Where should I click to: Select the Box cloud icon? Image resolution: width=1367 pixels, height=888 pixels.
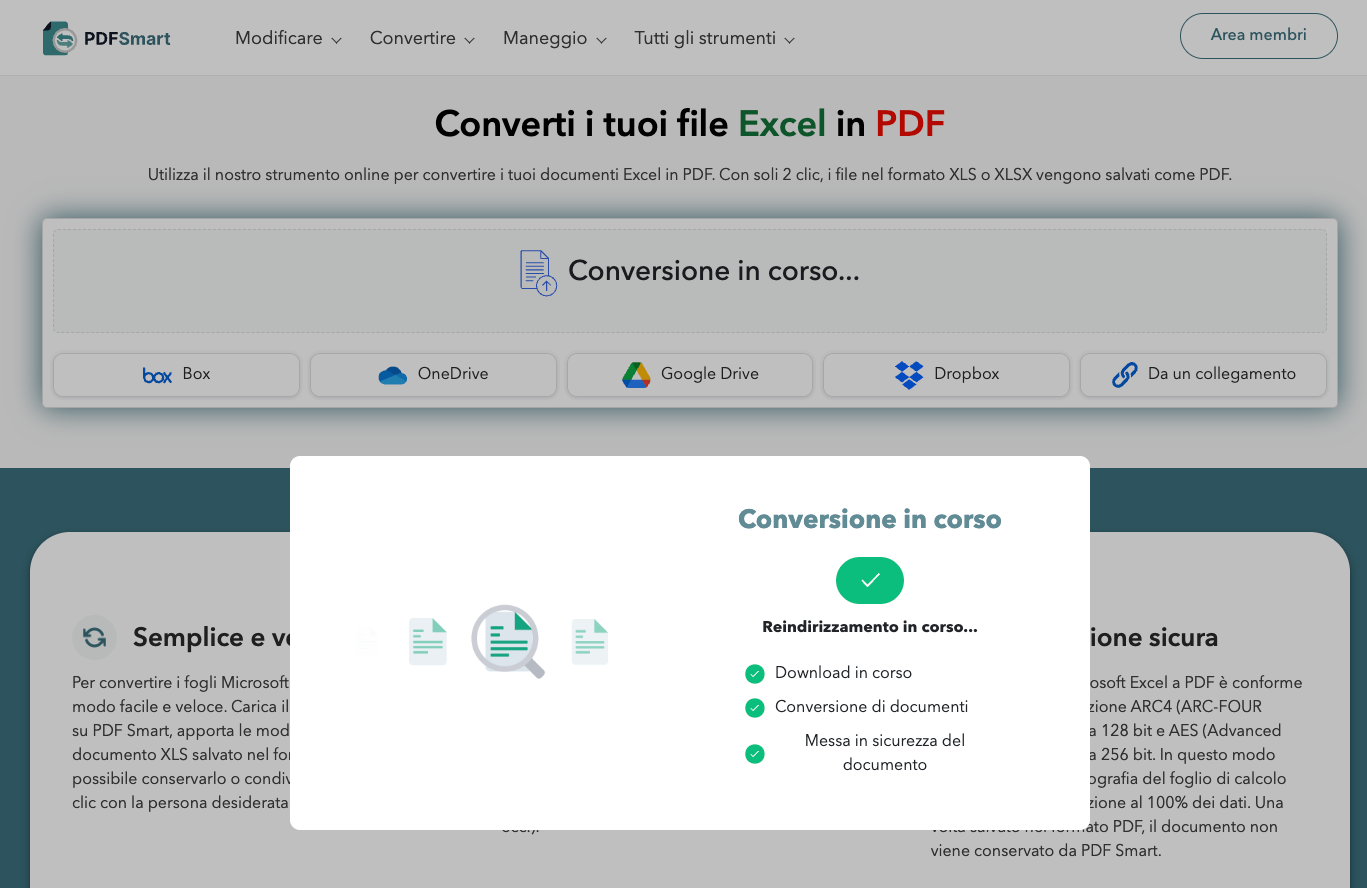pyautogui.click(x=156, y=375)
